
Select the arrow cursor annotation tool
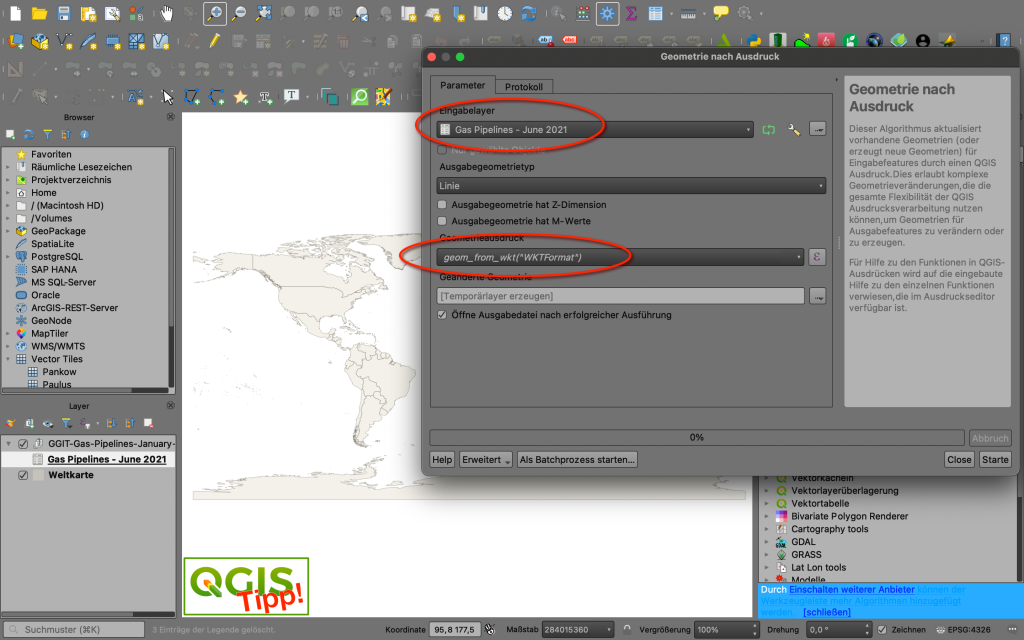tap(168, 97)
